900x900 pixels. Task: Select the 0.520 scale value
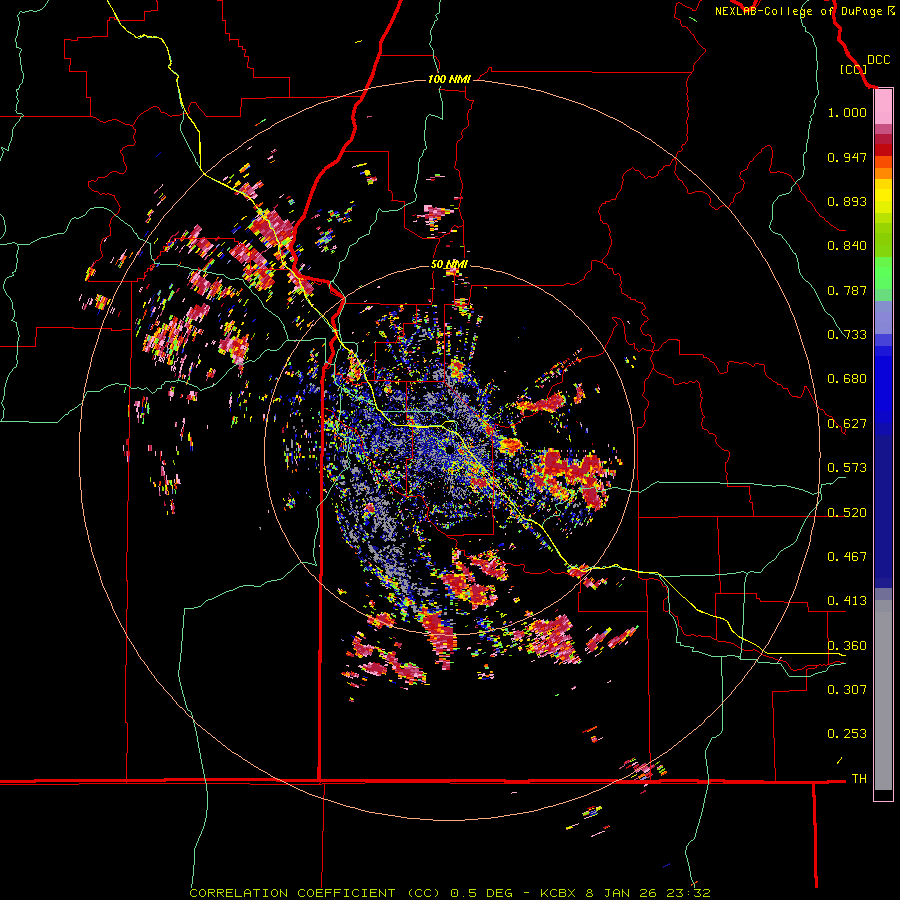tap(847, 513)
